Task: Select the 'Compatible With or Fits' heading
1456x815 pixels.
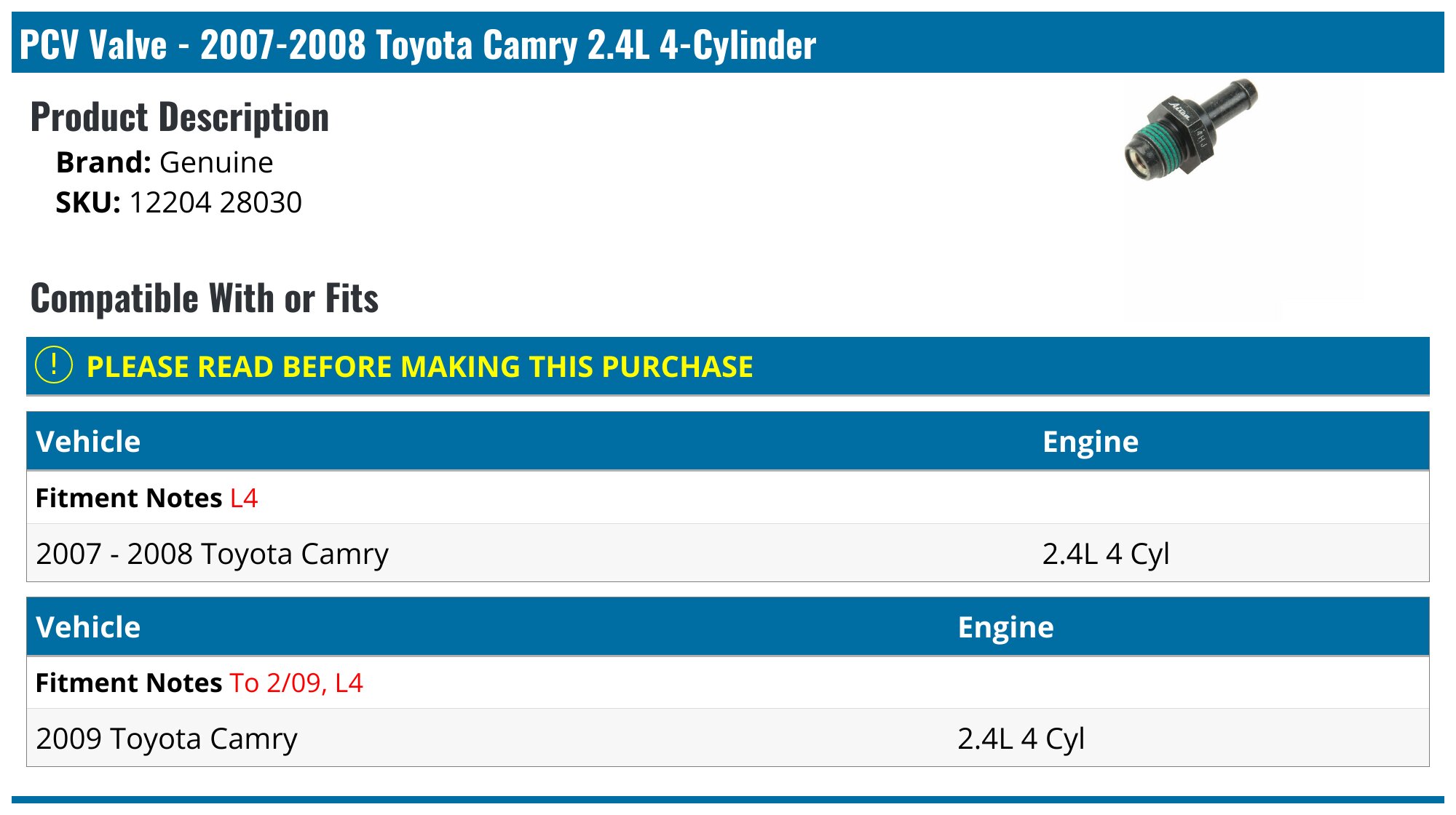Action: pyautogui.click(x=205, y=298)
